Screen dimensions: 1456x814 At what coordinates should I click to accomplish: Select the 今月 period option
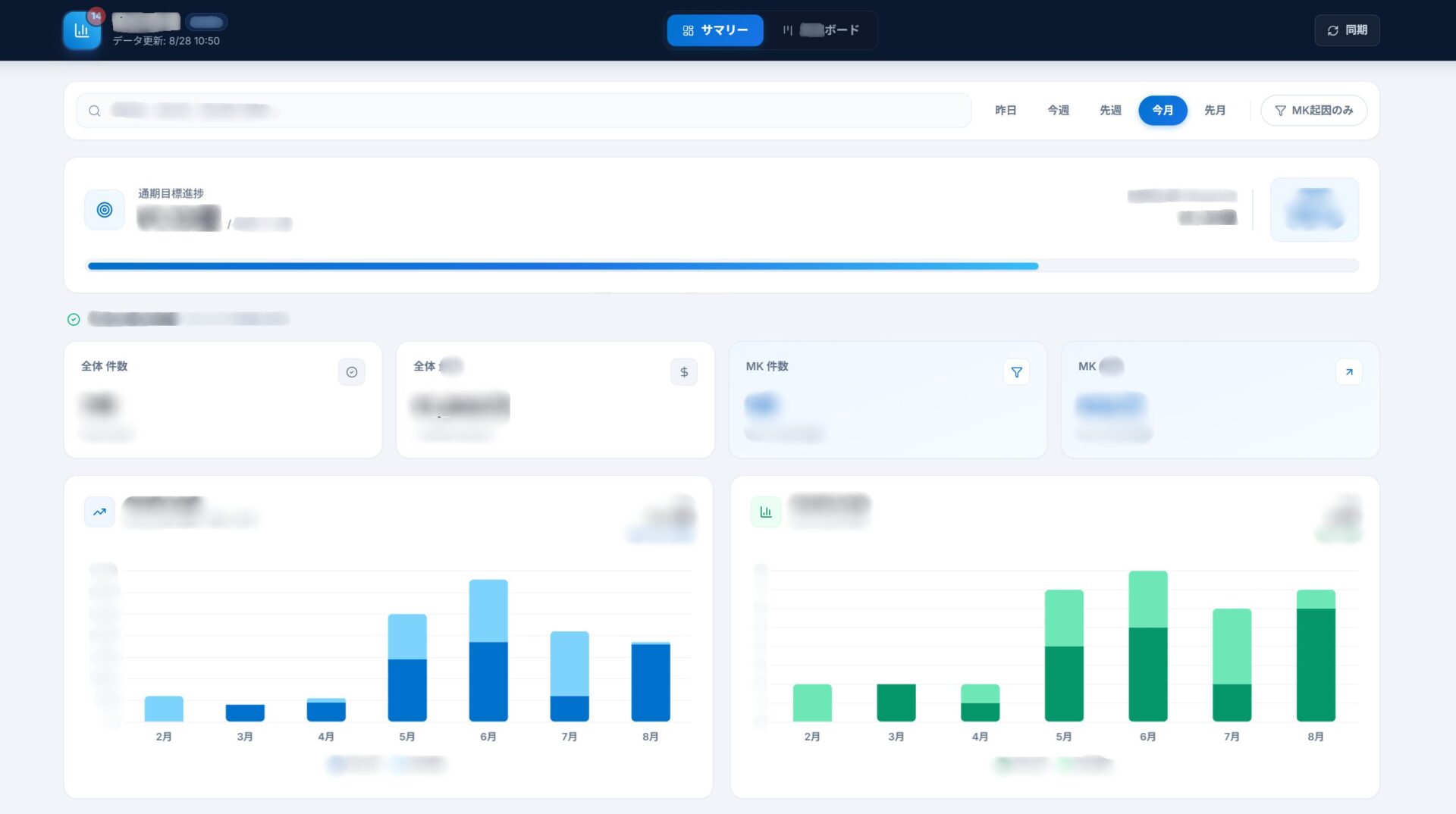click(1163, 111)
